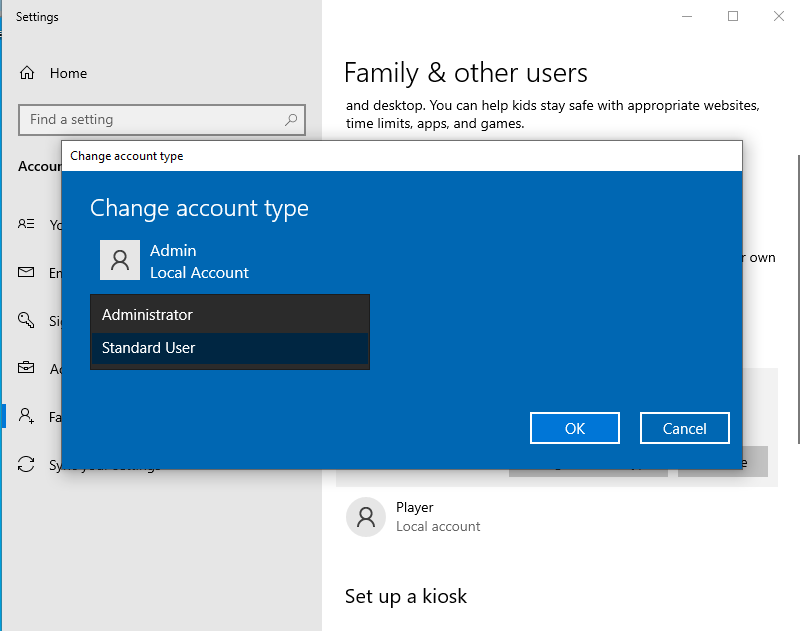The height and width of the screenshot is (631, 802).
Task: Click the Admin account avatar in the dialog
Action: tap(120, 260)
